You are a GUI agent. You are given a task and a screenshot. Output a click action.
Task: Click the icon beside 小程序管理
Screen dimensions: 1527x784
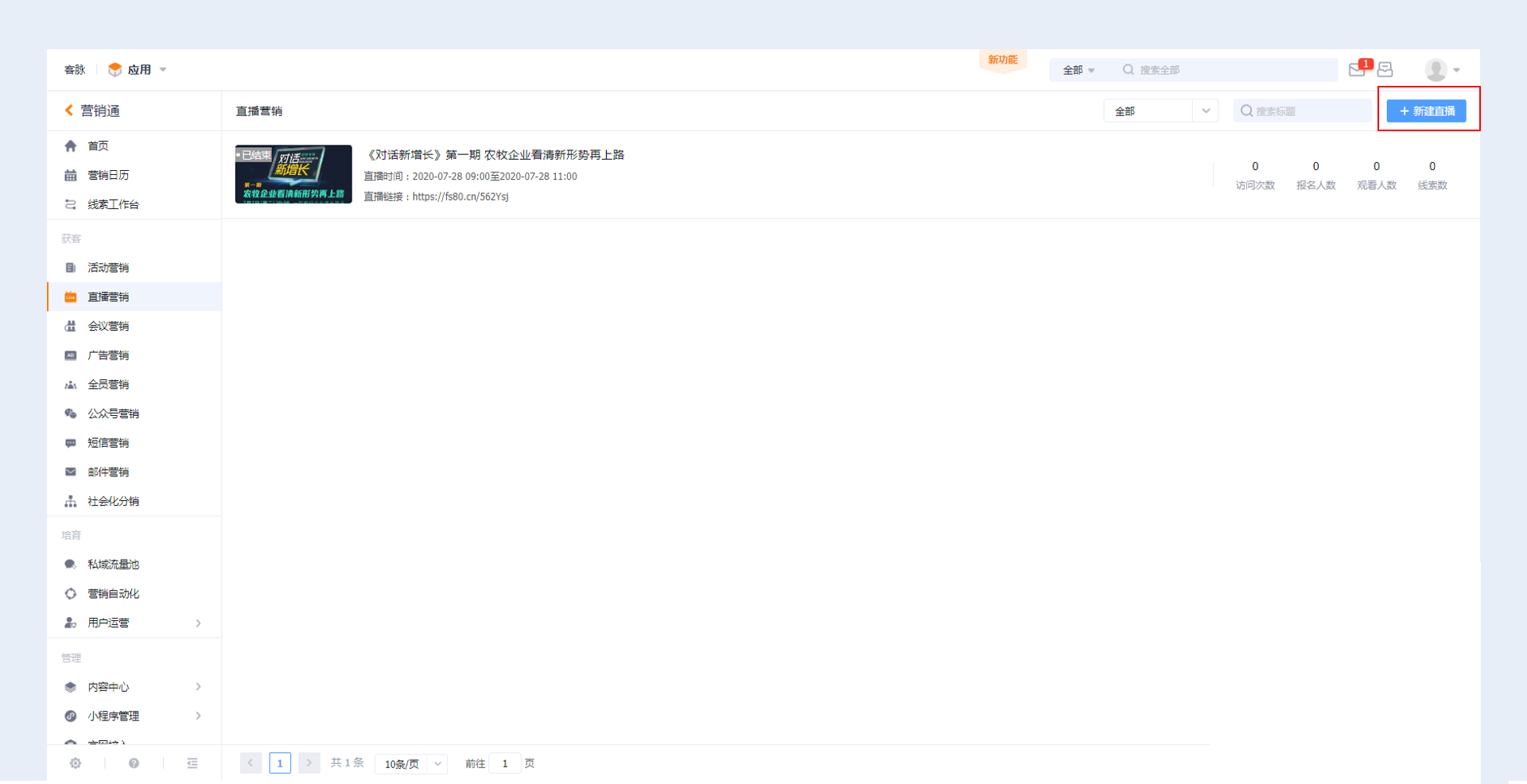tap(71, 716)
